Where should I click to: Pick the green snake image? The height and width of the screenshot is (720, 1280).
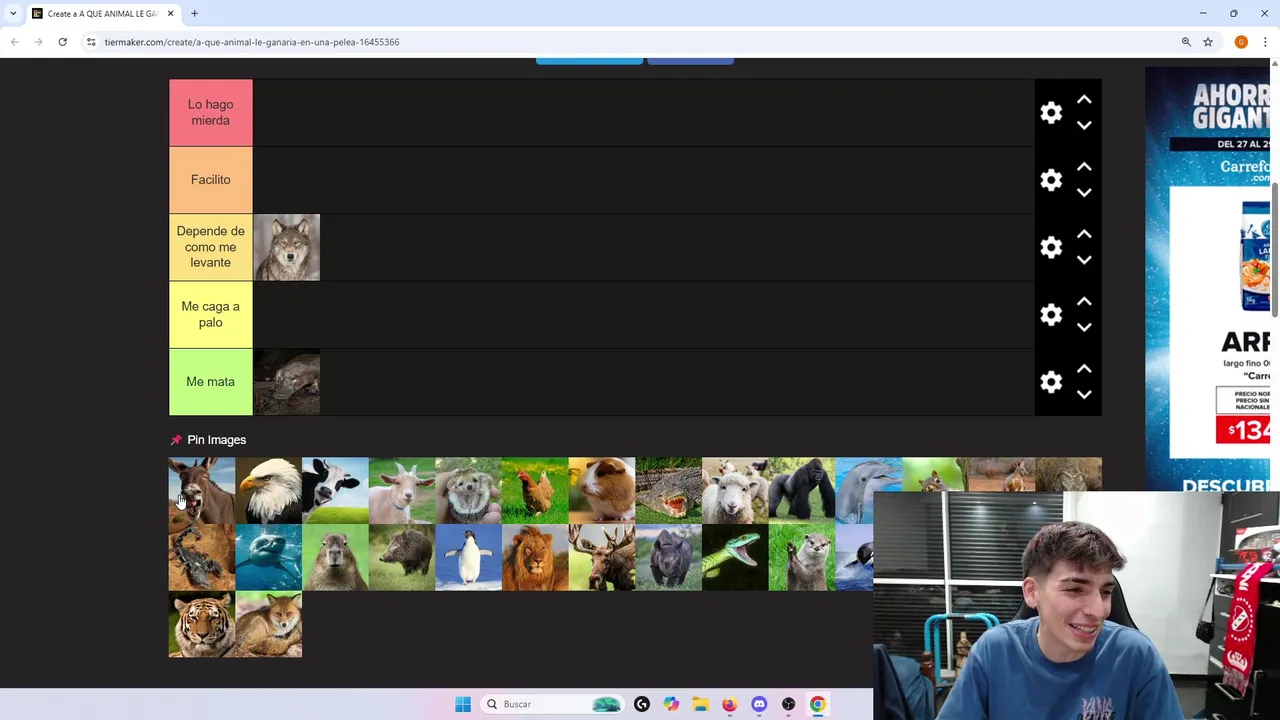click(735, 558)
